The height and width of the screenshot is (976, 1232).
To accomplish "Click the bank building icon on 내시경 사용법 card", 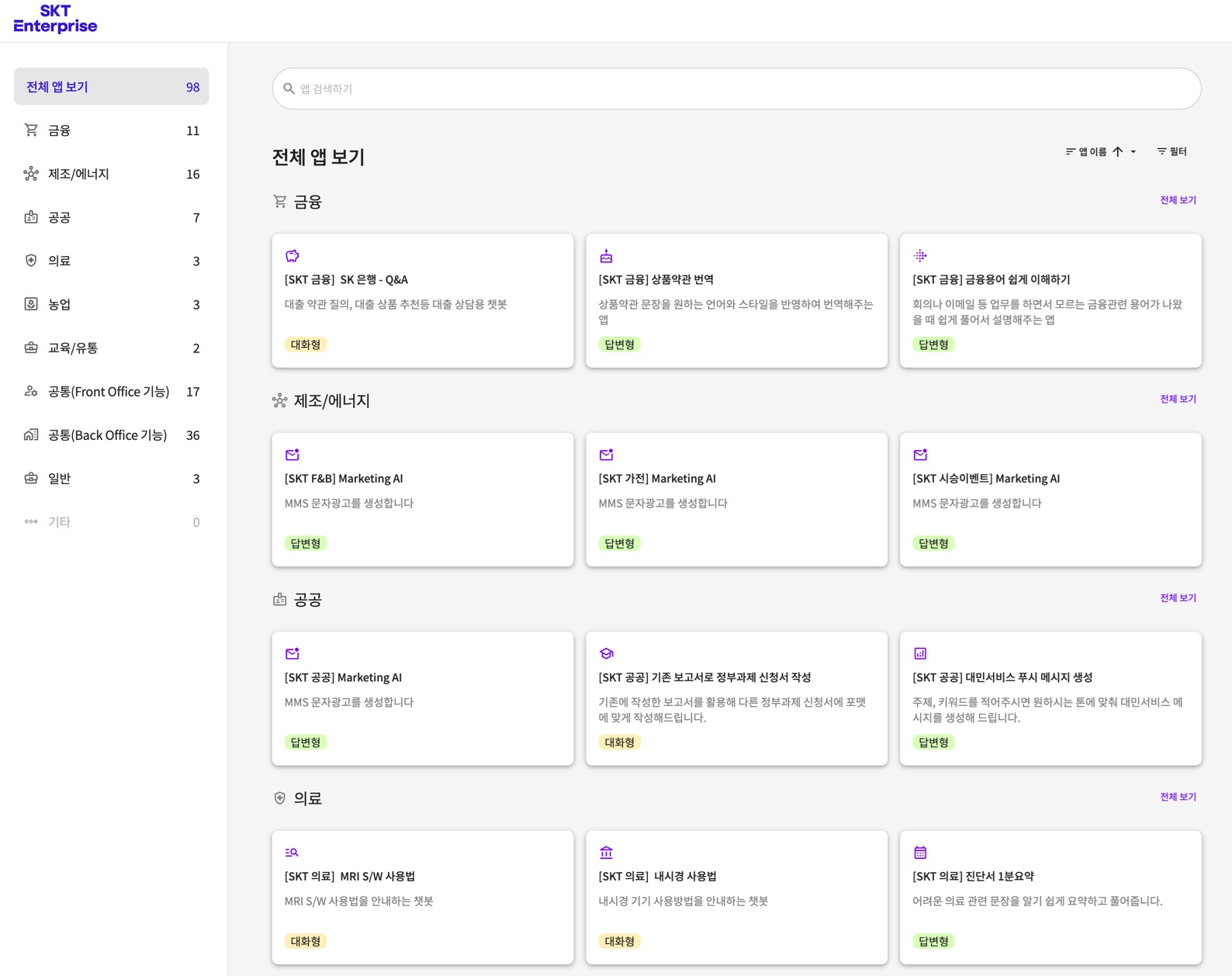I will click(607, 853).
